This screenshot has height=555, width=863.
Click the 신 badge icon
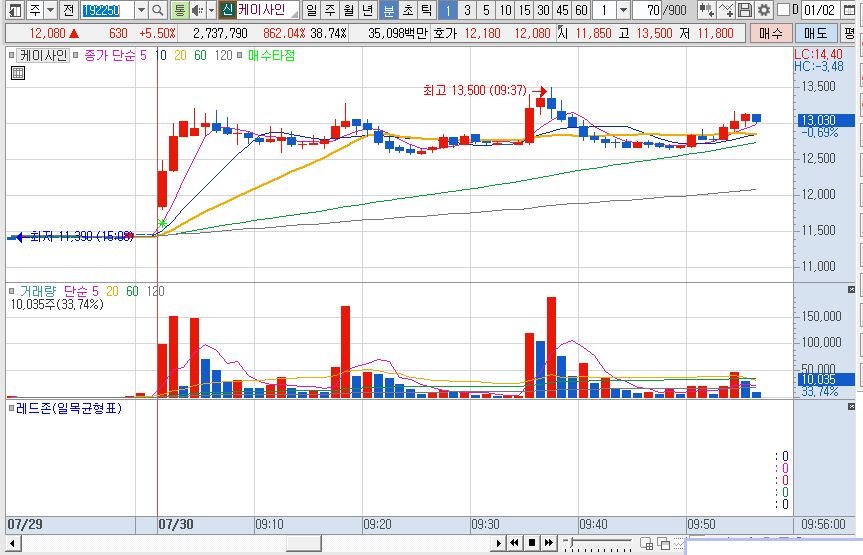pos(227,9)
